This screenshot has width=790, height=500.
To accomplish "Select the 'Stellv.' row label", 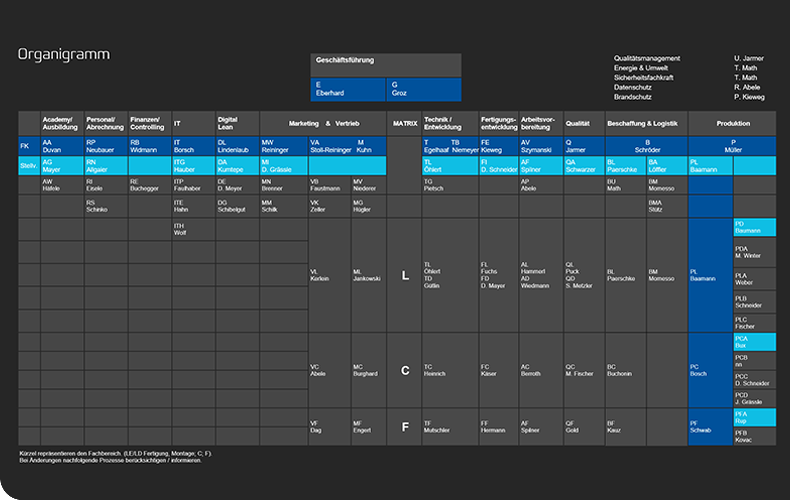I will [x=29, y=165].
